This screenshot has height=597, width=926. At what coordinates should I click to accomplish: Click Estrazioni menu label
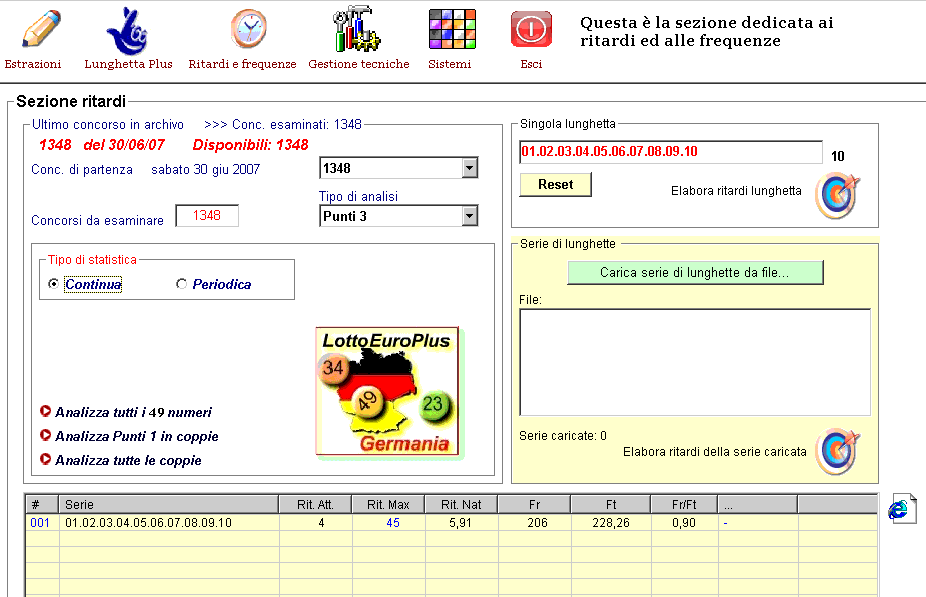tap(32, 64)
